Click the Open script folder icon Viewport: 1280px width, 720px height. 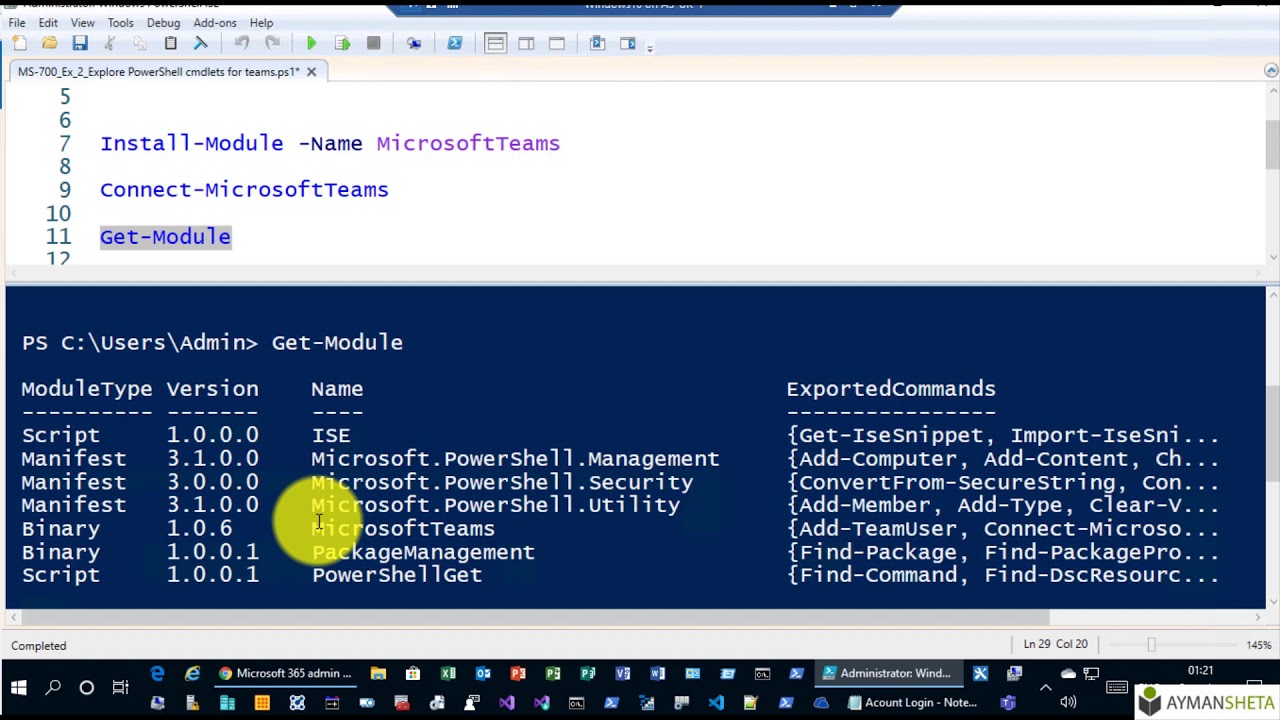pyautogui.click(x=49, y=43)
